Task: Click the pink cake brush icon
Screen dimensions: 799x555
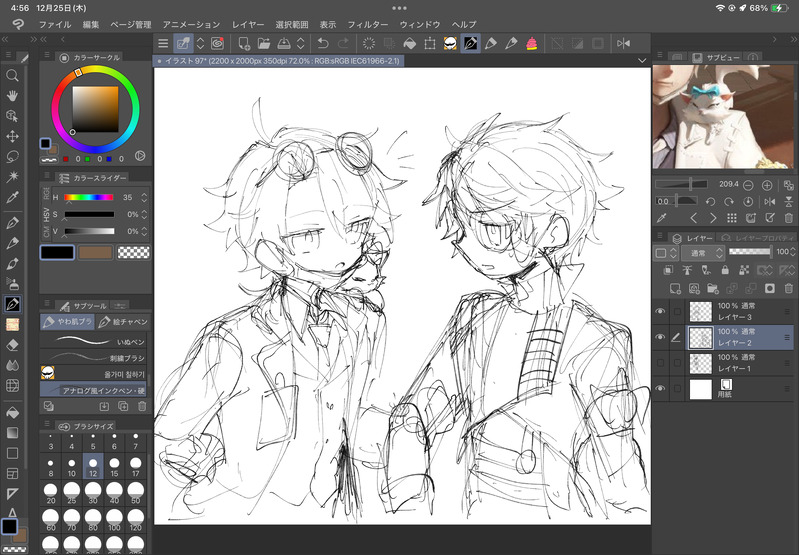Action: click(x=531, y=43)
